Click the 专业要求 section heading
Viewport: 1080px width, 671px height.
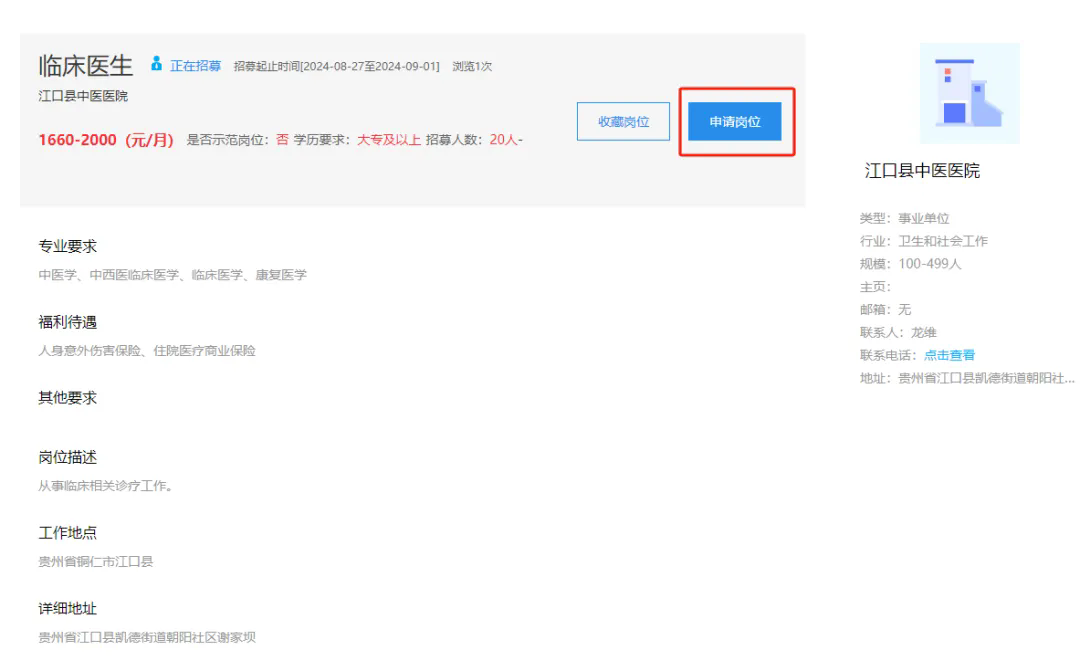(x=68, y=247)
